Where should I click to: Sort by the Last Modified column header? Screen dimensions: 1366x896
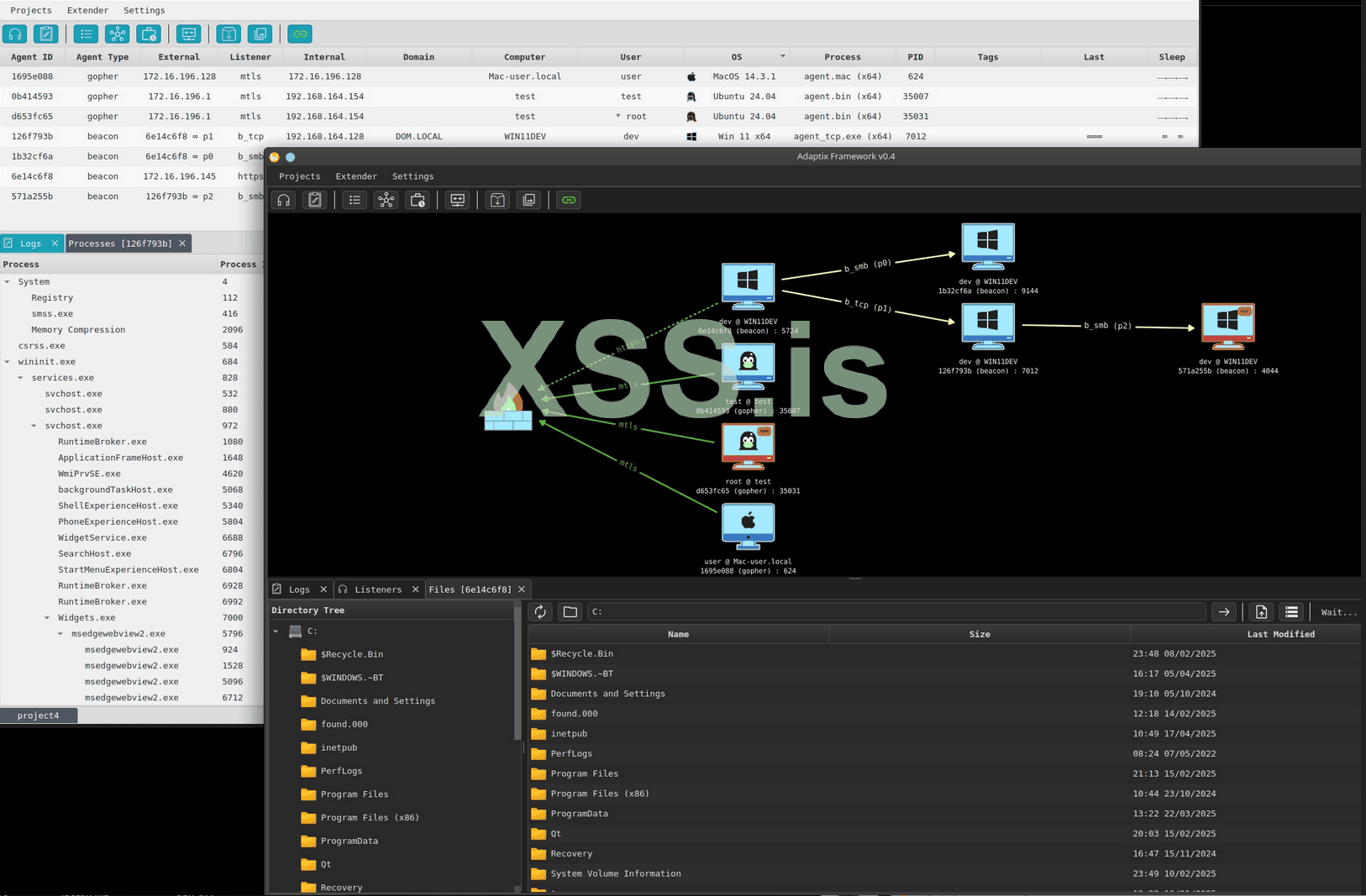(x=1279, y=634)
